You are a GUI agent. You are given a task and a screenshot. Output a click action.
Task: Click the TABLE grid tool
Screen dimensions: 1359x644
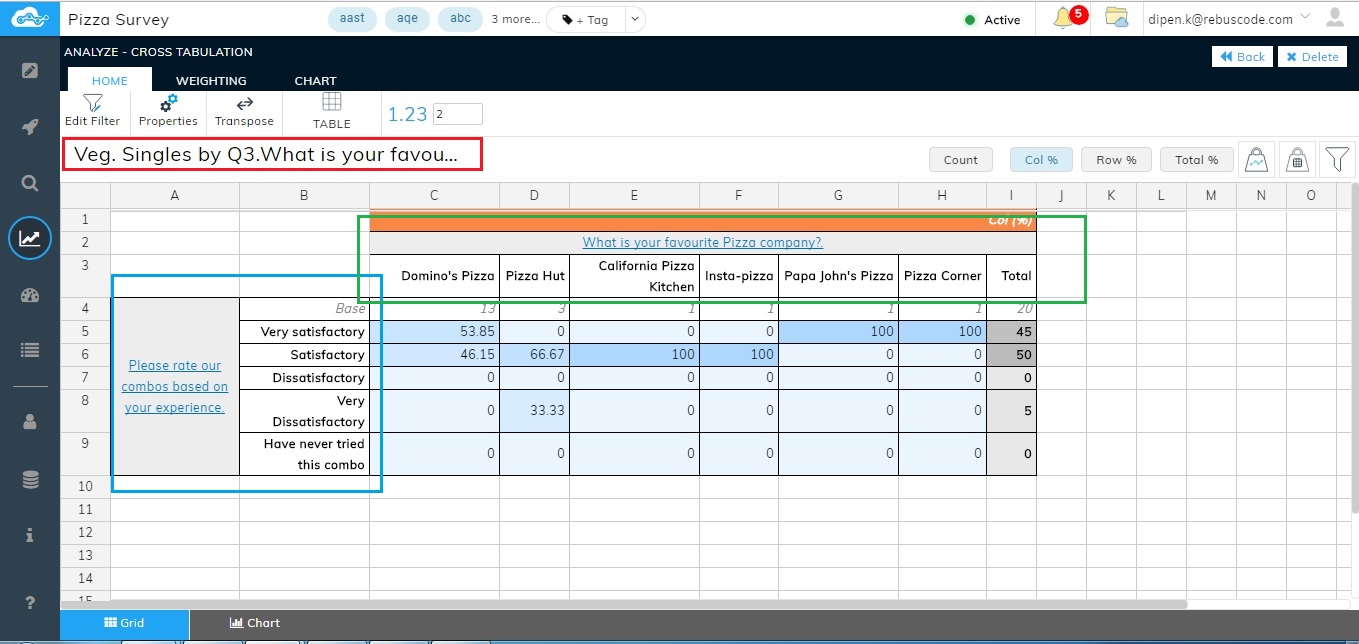click(331, 111)
